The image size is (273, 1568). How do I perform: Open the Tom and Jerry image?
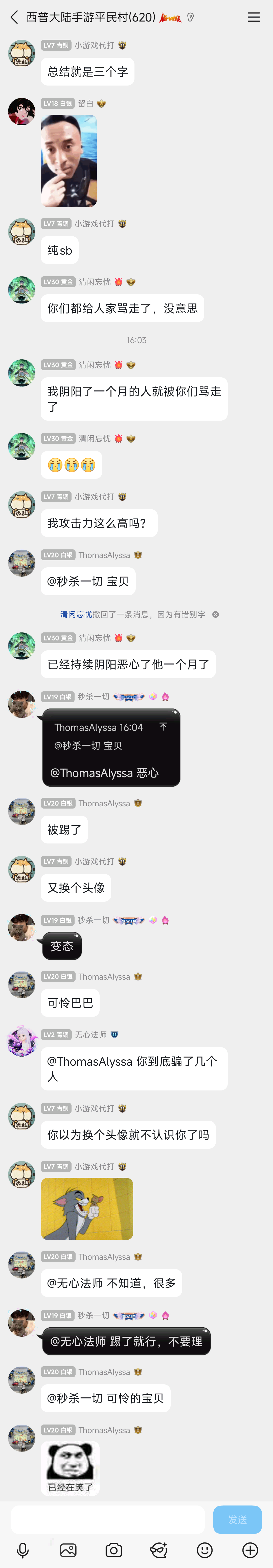pos(87,1208)
